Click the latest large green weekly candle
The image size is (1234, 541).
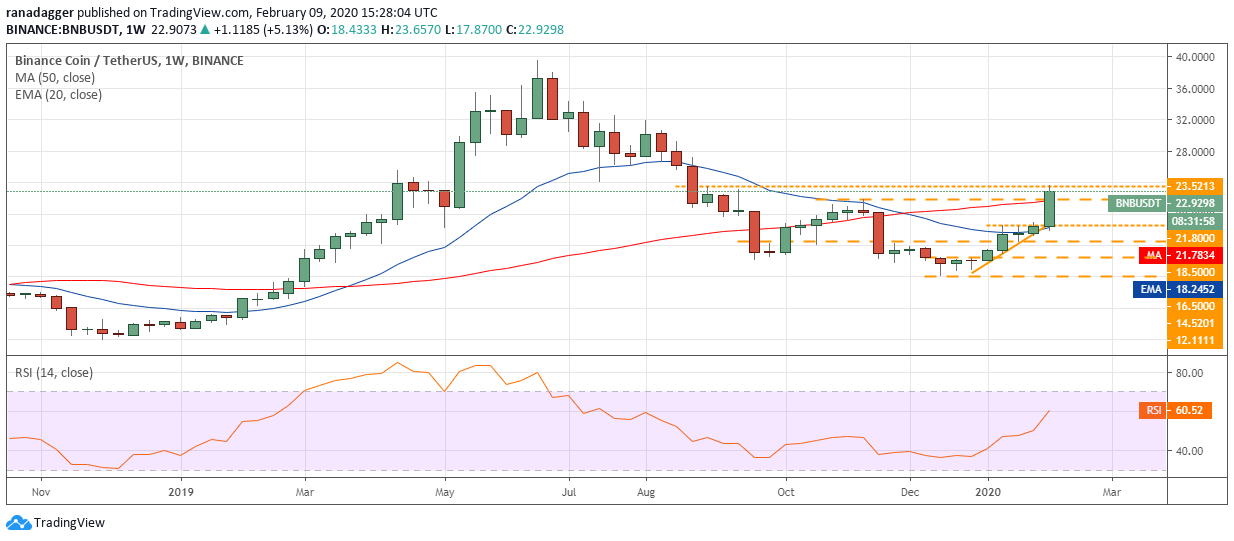tap(1049, 208)
